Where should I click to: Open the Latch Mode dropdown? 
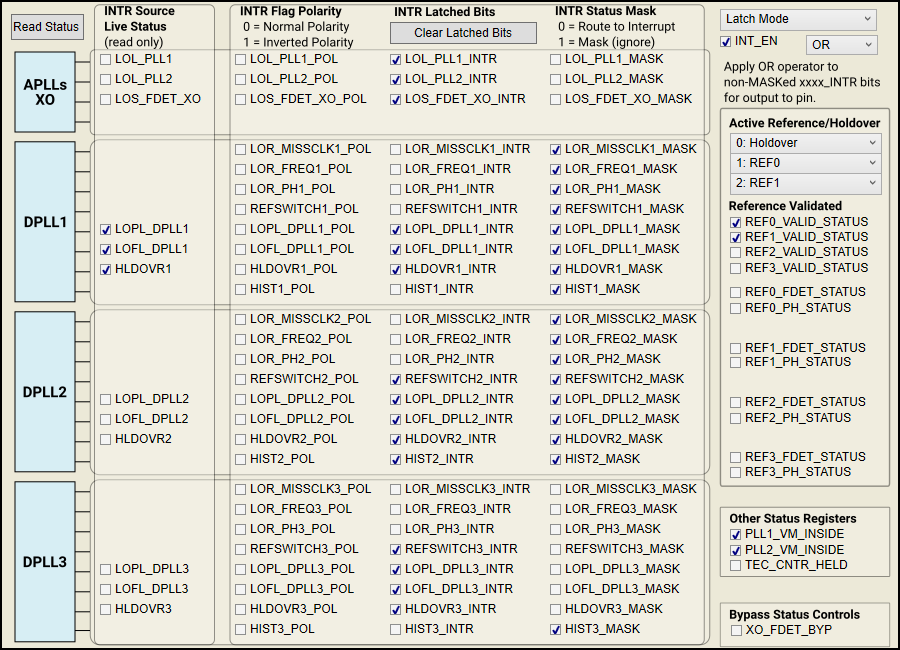click(797, 19)
